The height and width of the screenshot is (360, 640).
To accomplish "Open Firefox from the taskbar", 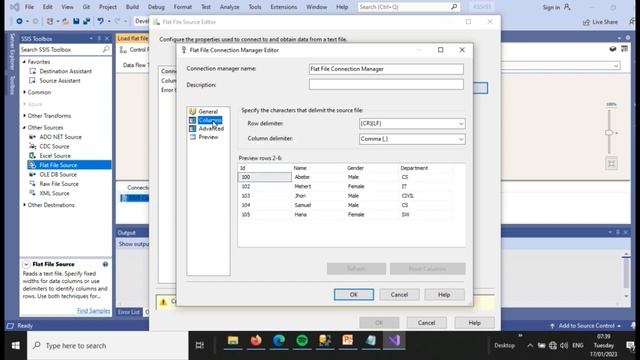I will [x=256, y=341].
